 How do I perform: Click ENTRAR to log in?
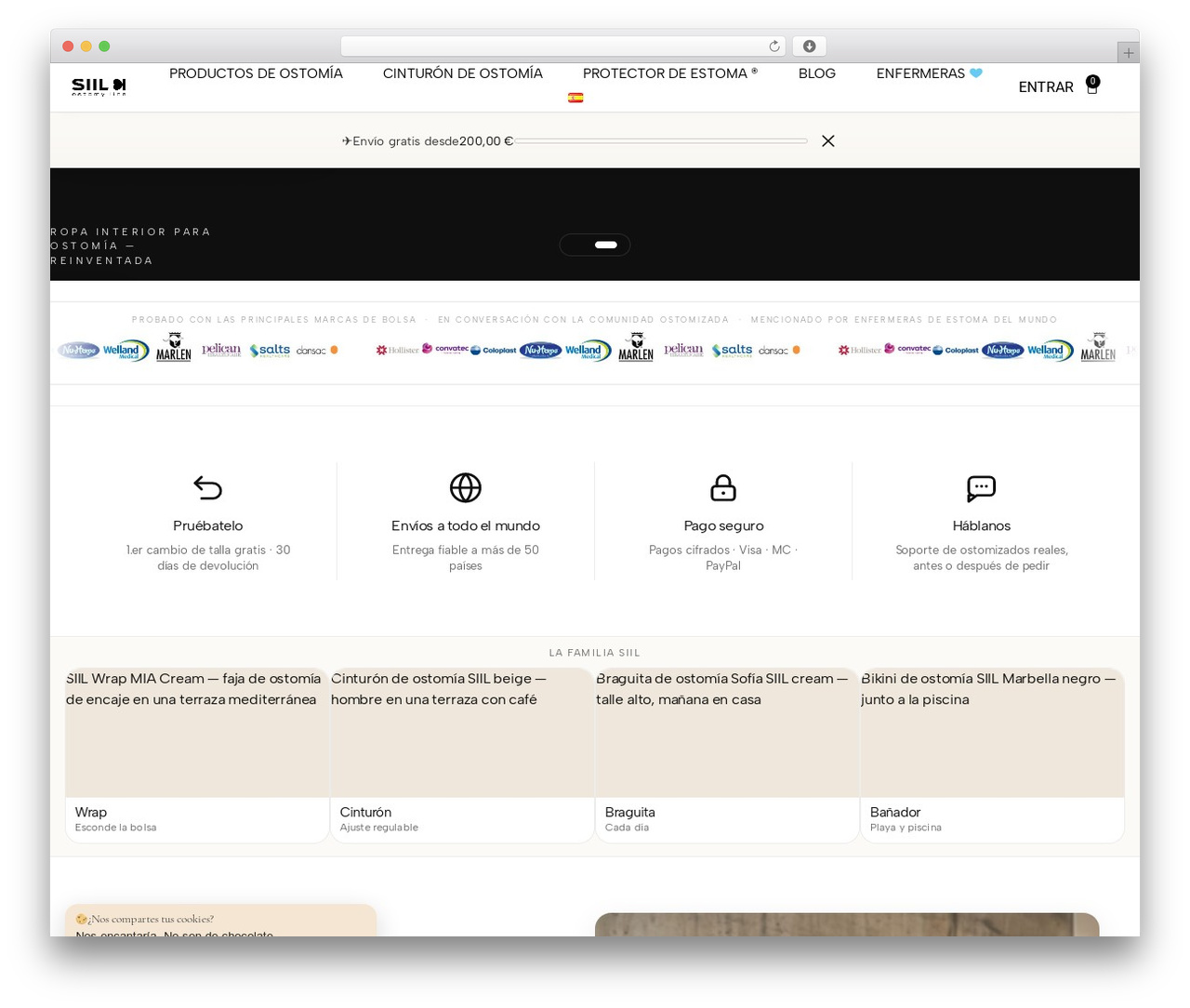coord(1046,87)
